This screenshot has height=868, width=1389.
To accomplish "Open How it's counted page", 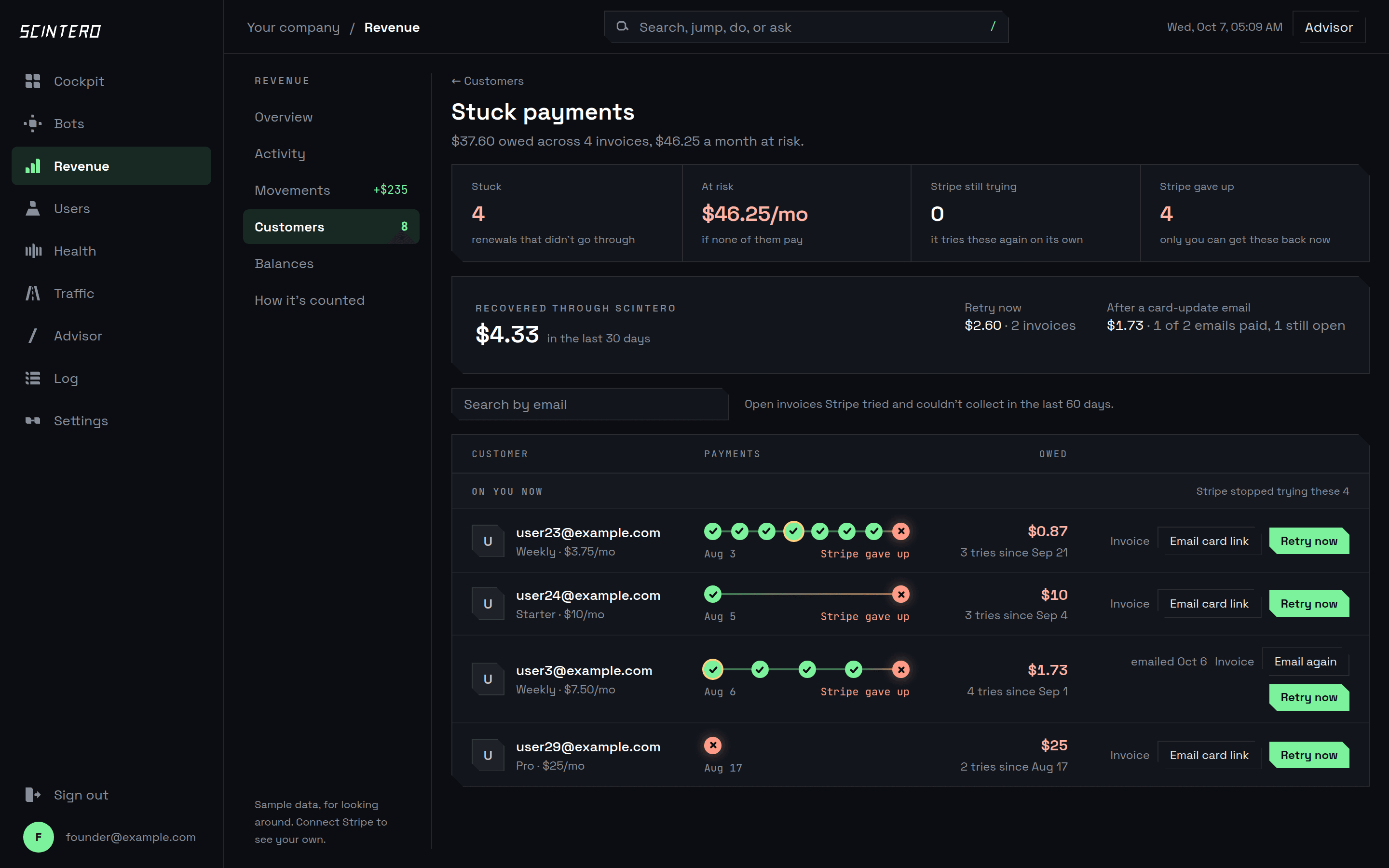I will pos(331,300).
